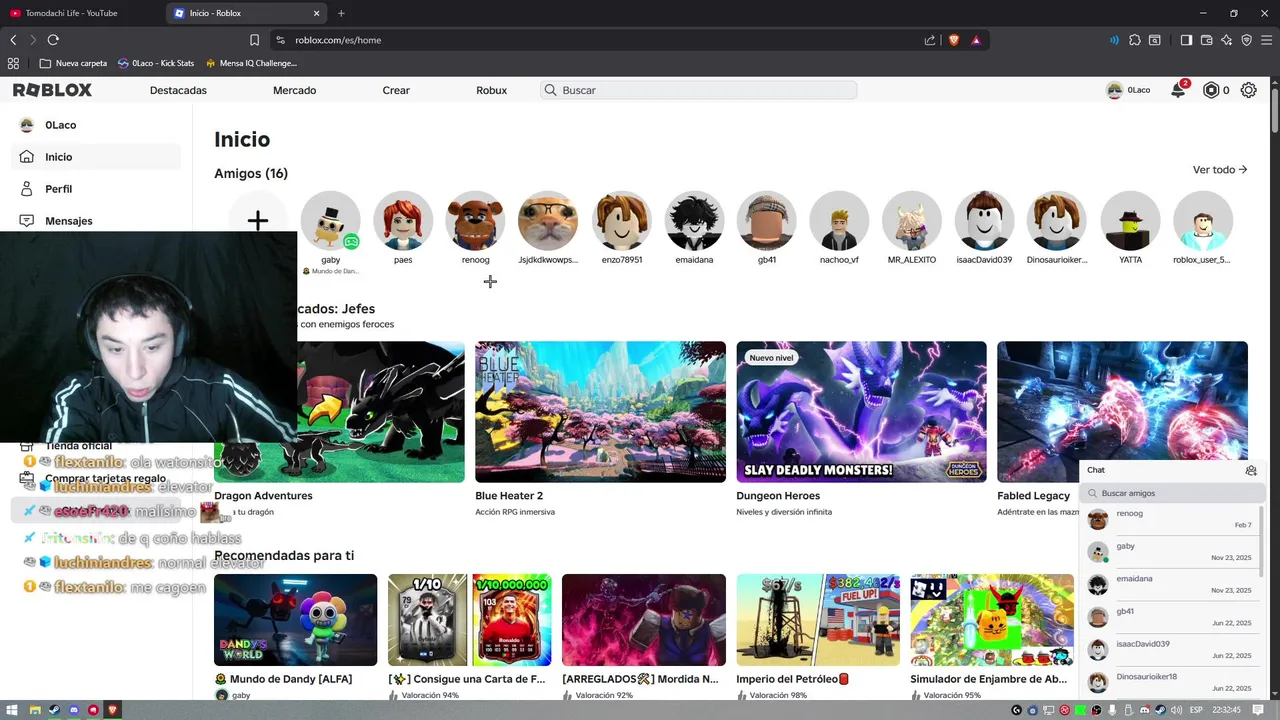Open the 0Laco - Kick Stats bookmark
Image resolution: width=1280 pixels, height=720 pixels.
[x=156, y=63]
